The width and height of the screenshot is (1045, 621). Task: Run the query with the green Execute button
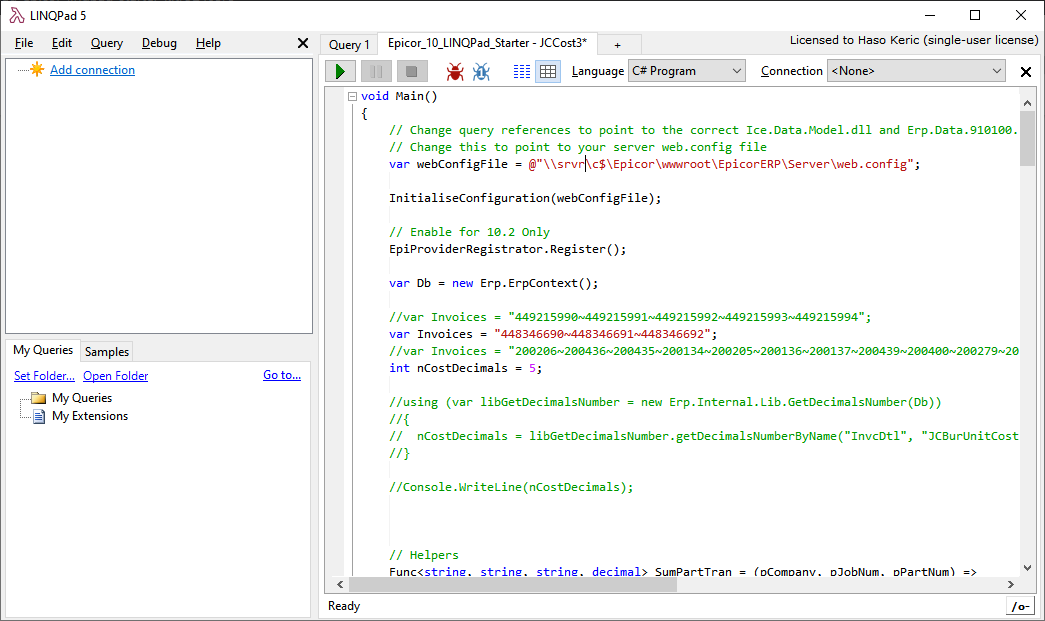tap(341, 71)
